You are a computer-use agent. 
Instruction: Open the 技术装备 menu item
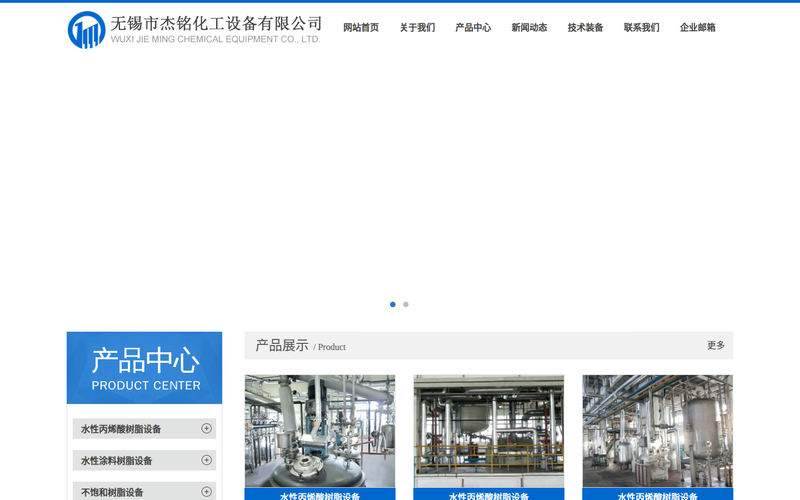[x=585, y=28]
